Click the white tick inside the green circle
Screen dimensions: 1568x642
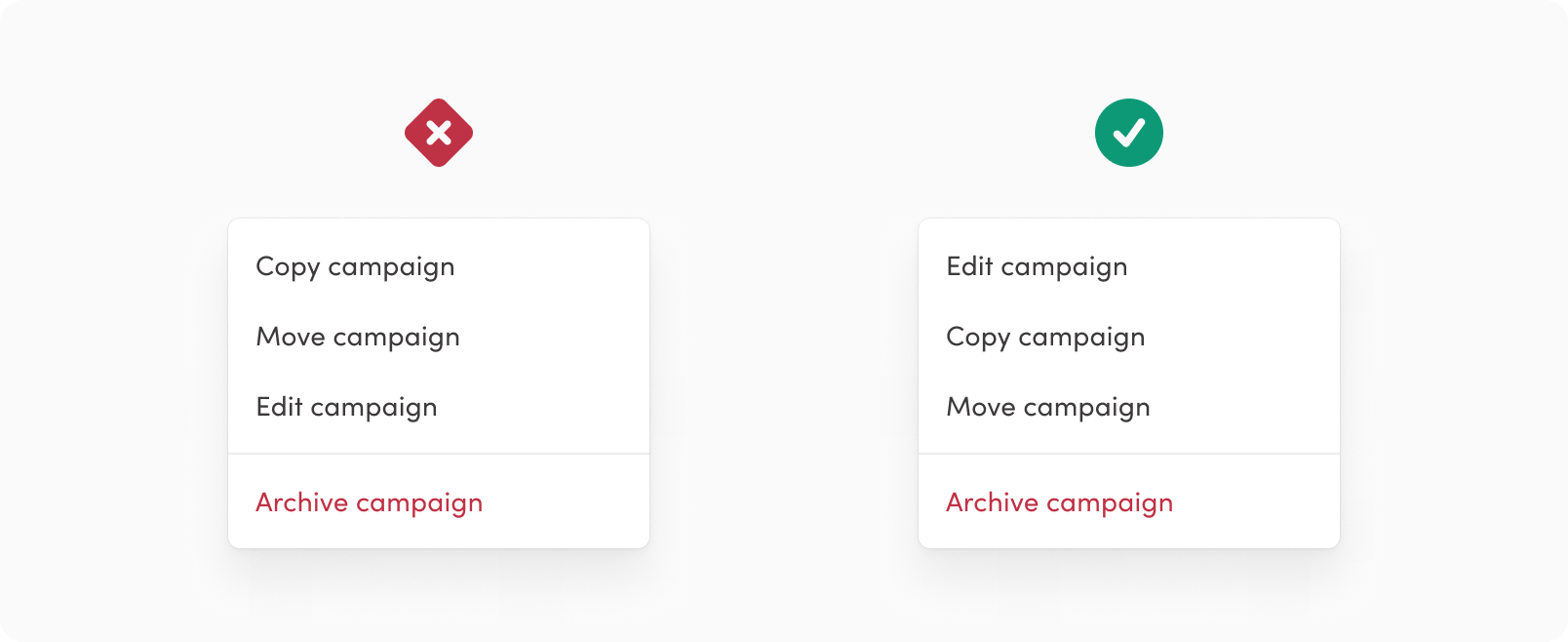coord(1129,133)
